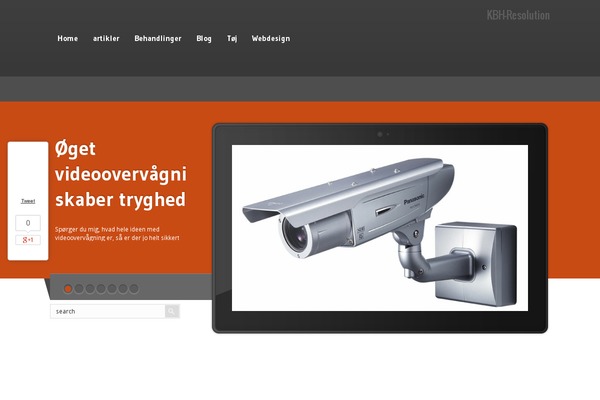Image resolution: width=600 pixels, height=400 pixels.
Task: Select the second slider dot
Action: point(79,289)
